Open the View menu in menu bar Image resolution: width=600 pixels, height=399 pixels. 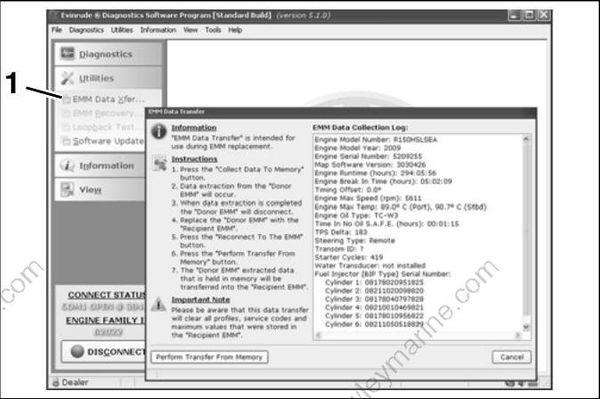pos(190,30)
